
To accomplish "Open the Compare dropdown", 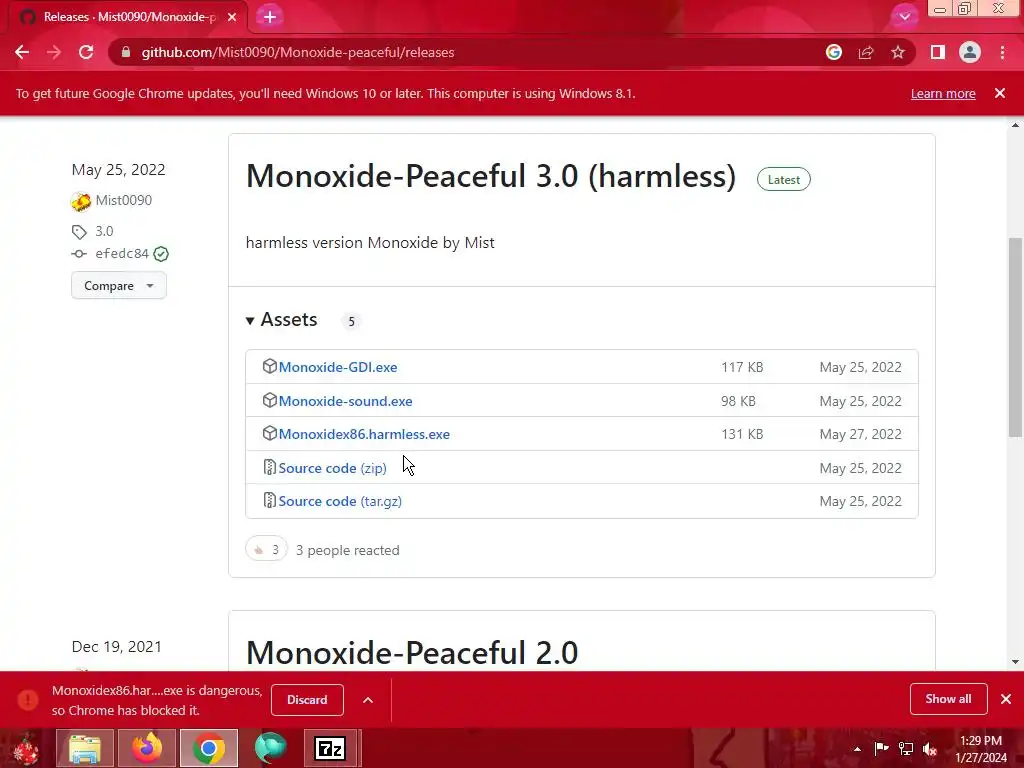I will (119, 285).
